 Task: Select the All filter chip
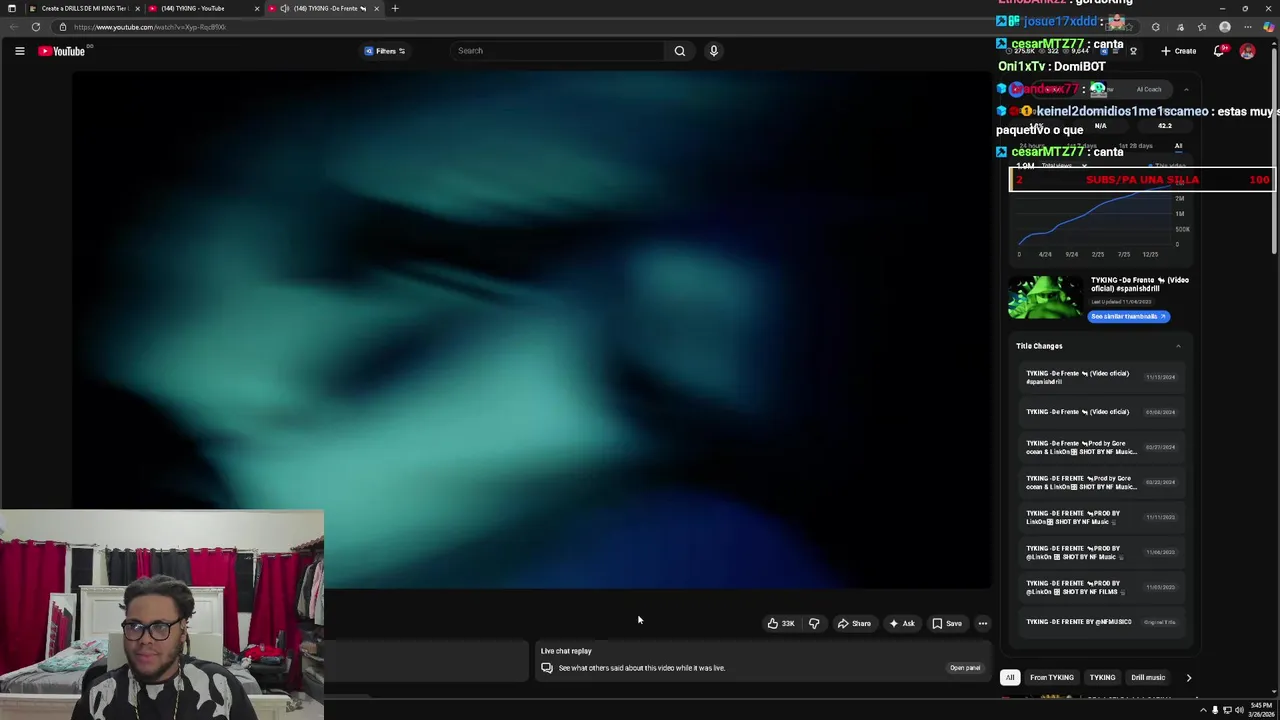click(x=1010, y=678)
